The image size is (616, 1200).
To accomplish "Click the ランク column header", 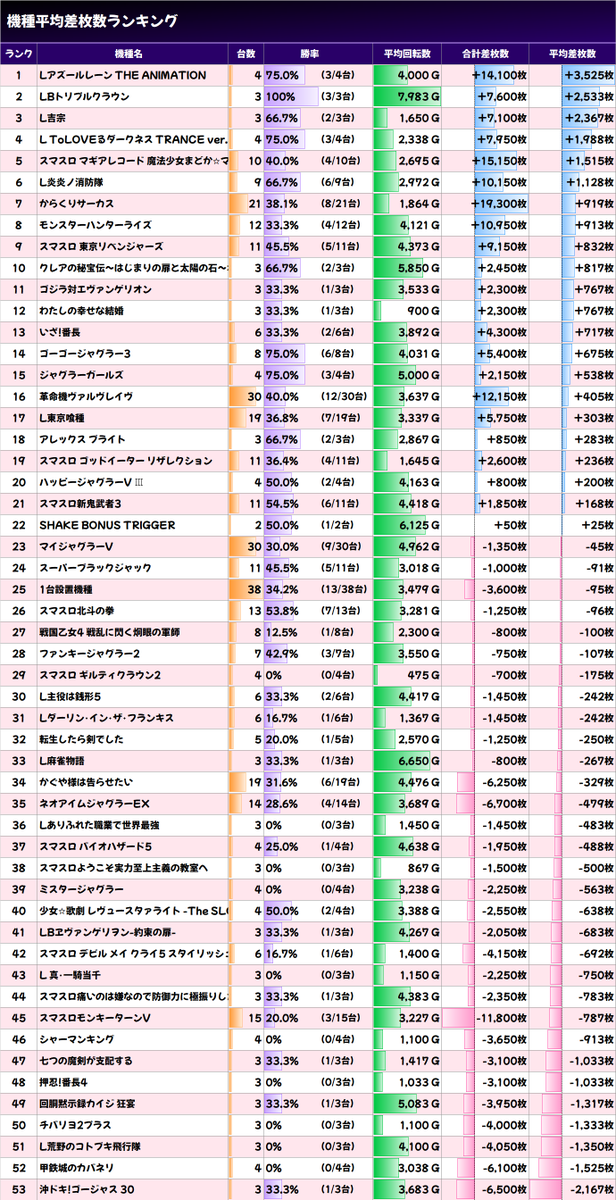I will tap(17, 53).
